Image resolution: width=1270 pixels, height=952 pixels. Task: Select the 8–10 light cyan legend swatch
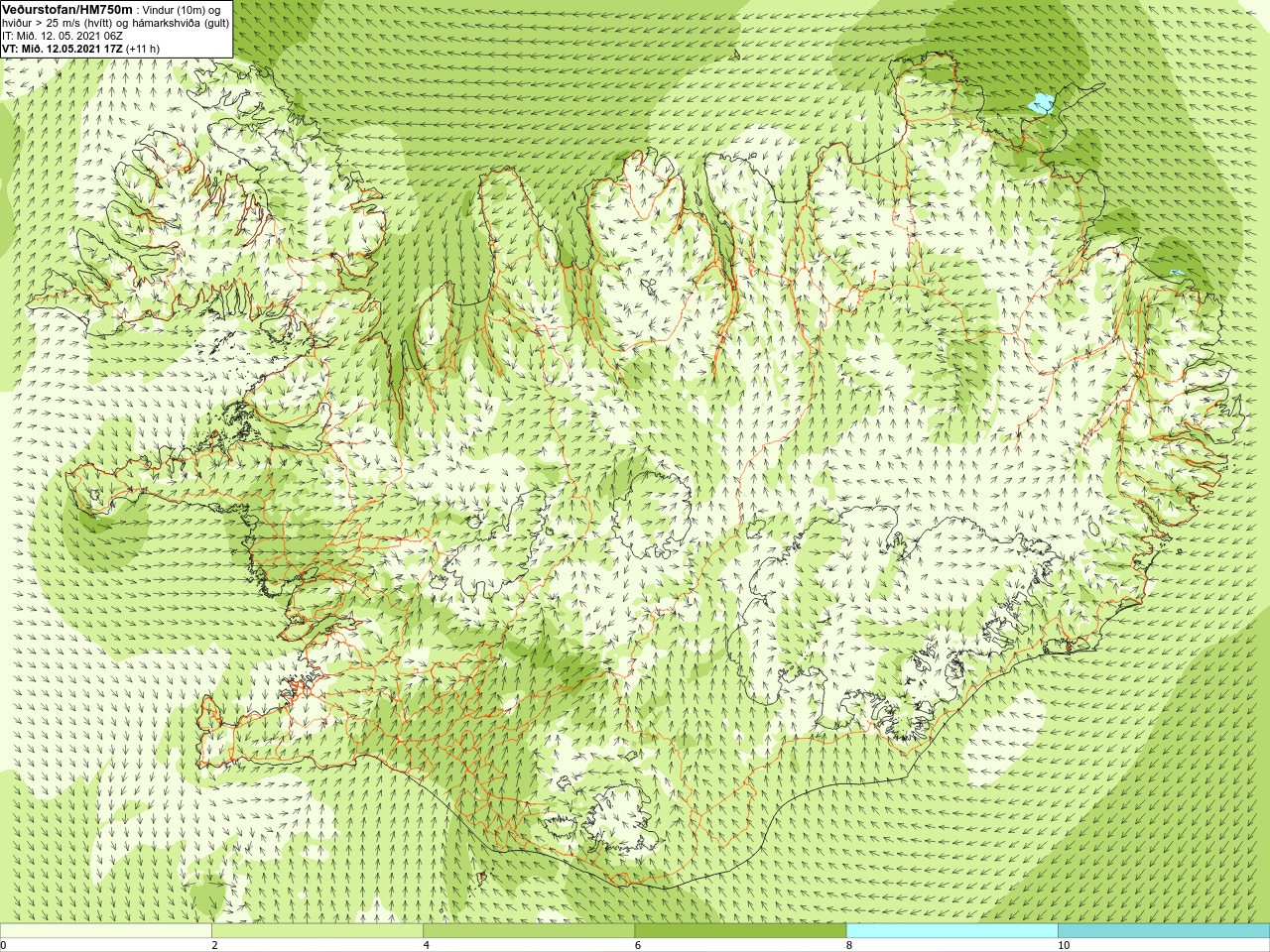[952, 931]
